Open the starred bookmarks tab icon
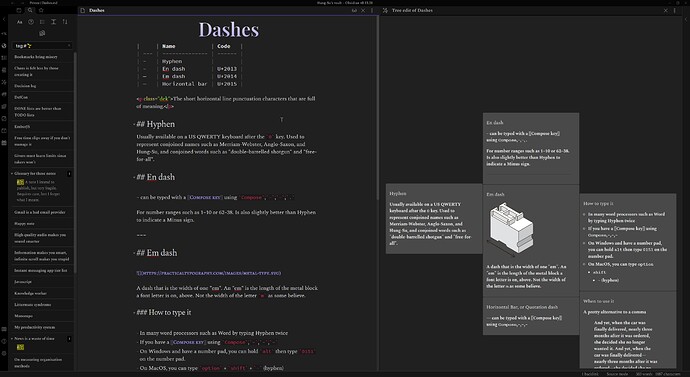The image size is (690, 377). (x=41, y=10)
